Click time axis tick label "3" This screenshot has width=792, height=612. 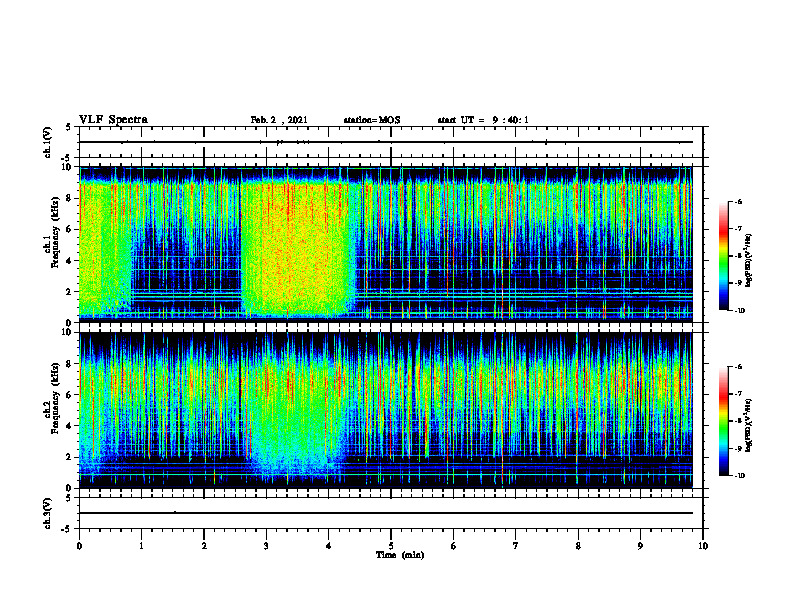point(266,546)
